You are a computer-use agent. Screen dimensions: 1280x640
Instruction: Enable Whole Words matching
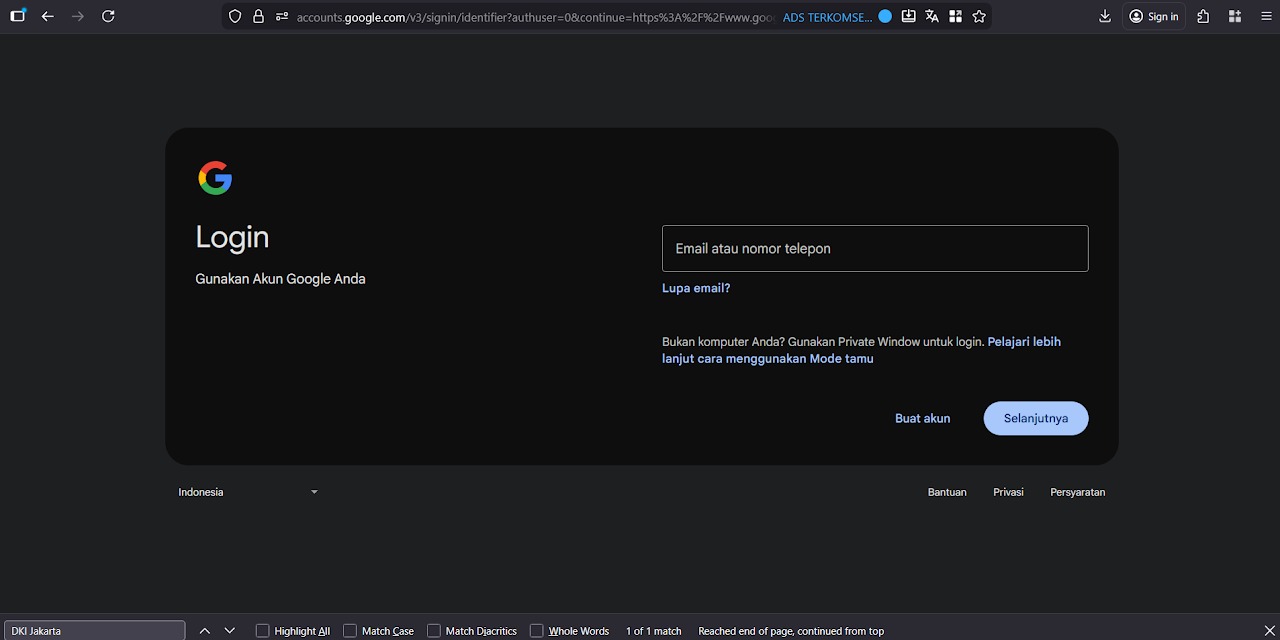click(538, 630)
